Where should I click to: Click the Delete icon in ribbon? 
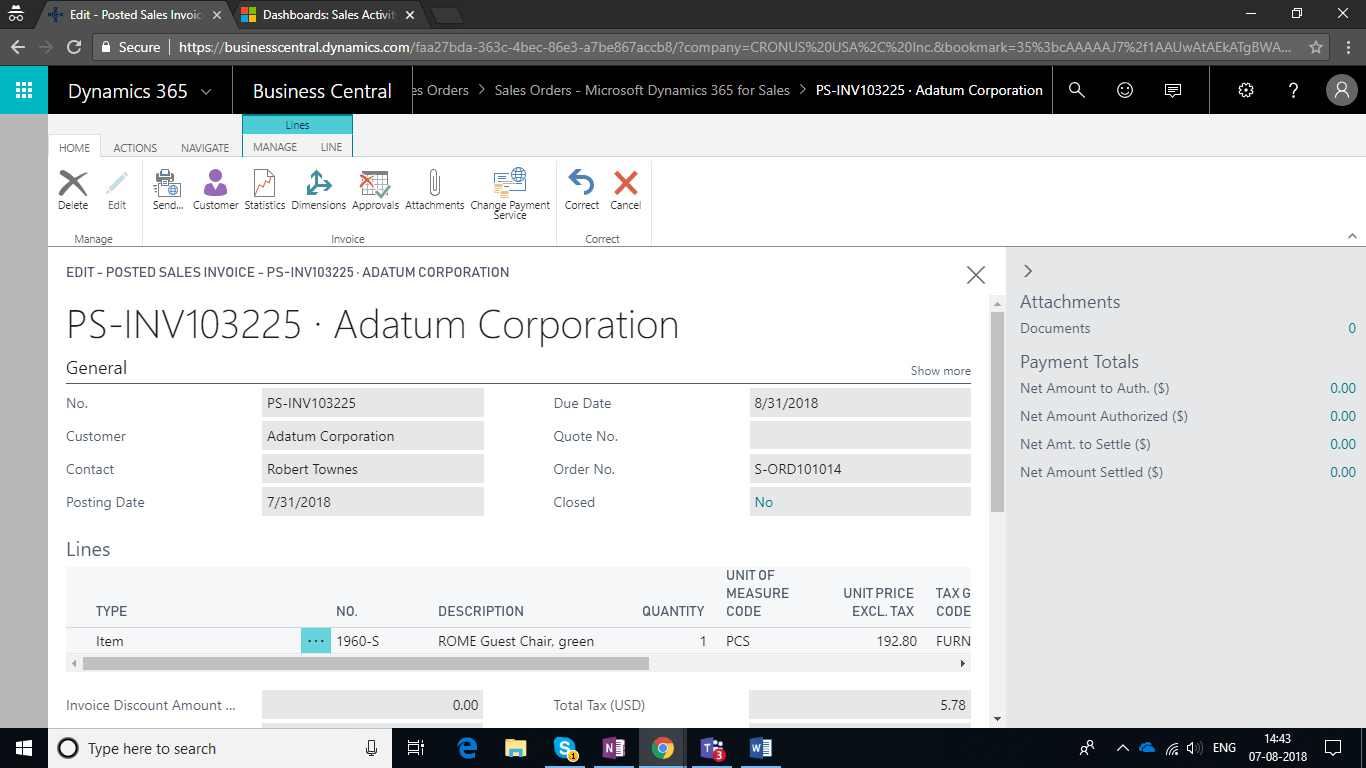(x=73, y=188)
